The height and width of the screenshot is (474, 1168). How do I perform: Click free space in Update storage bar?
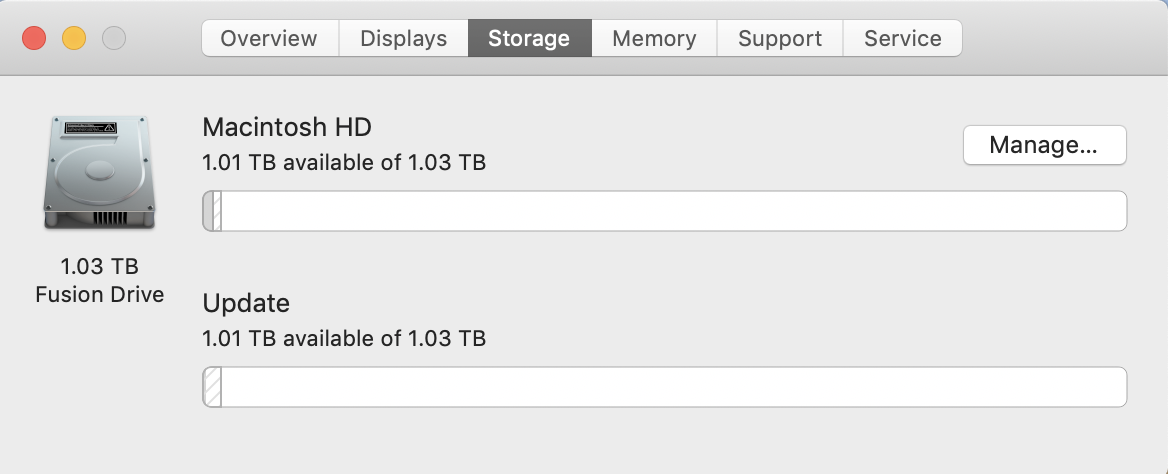point(670,387)
